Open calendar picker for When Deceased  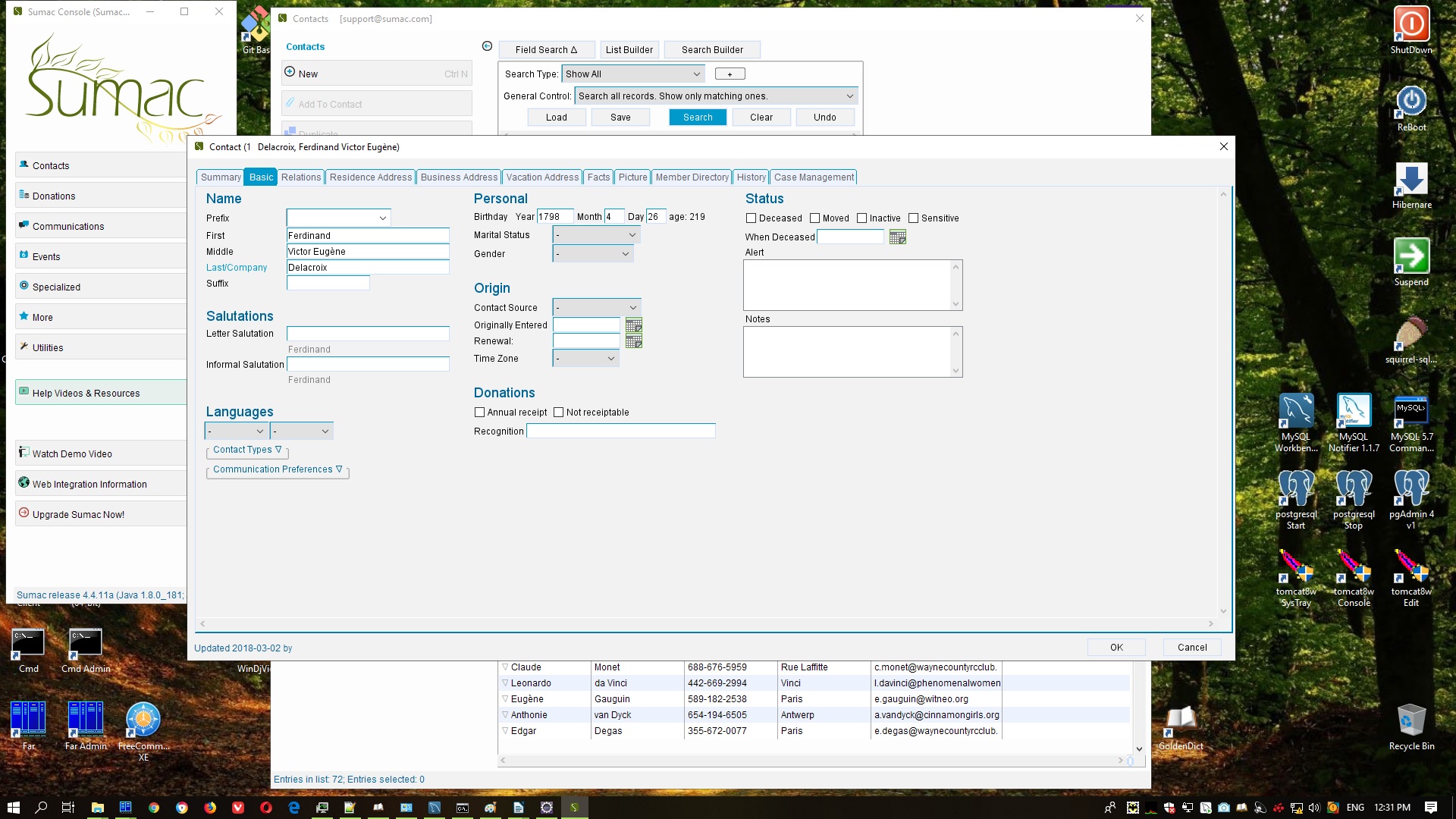click(x=898, y=237)
